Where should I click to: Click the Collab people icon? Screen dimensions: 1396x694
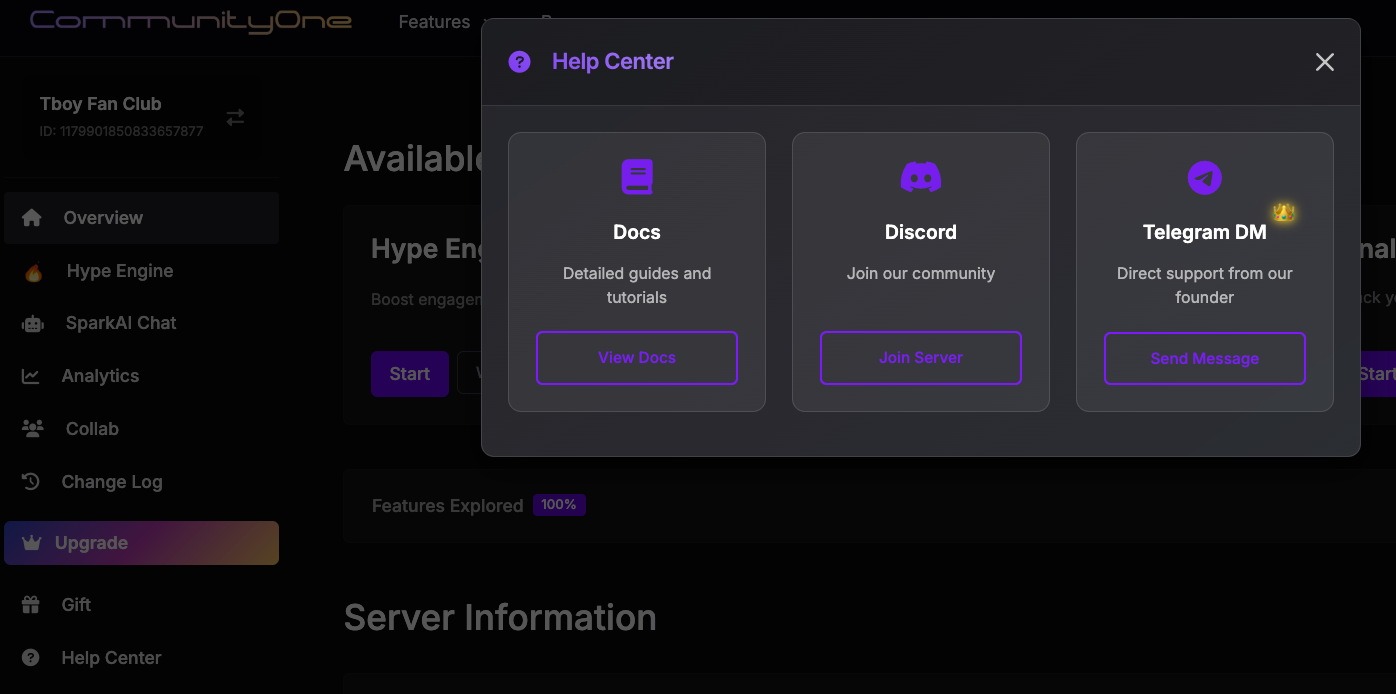click(33, 429)
